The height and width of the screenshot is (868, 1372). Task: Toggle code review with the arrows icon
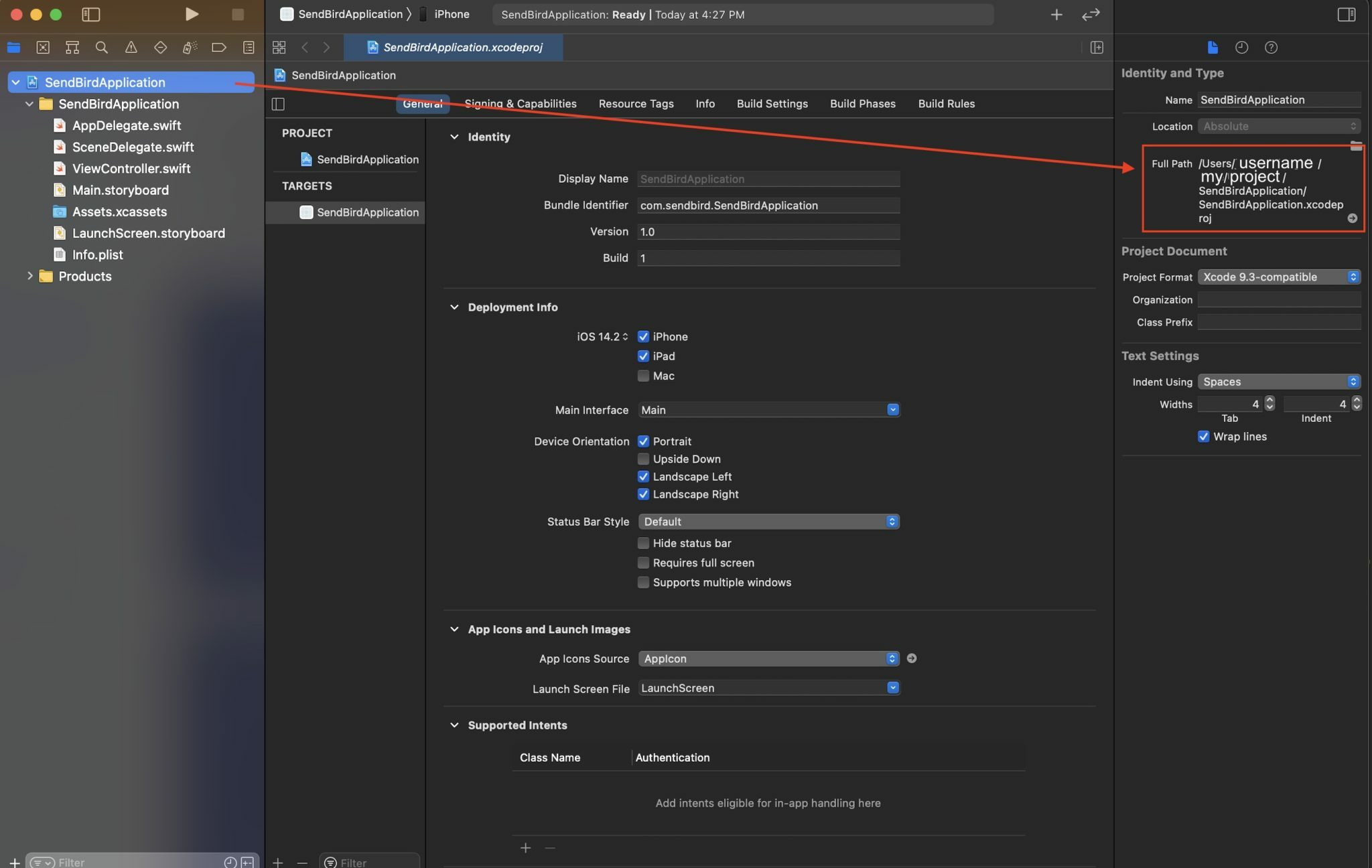tap(1091, 14)
